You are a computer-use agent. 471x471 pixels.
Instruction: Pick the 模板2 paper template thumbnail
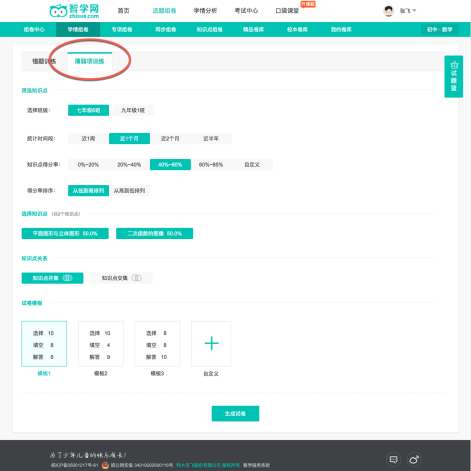[x=101, y=344]
